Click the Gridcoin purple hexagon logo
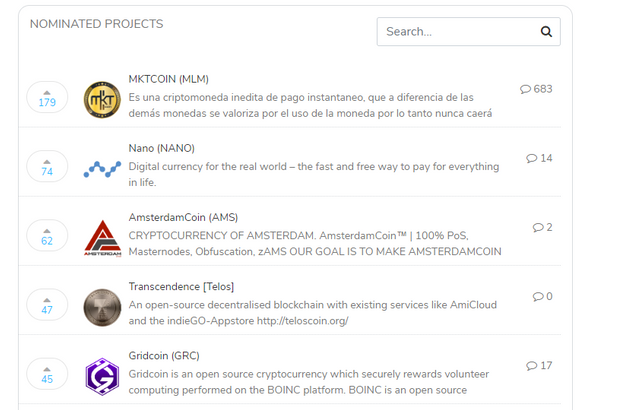The width and height of the screenshot is (640, 410). [102, 376]
